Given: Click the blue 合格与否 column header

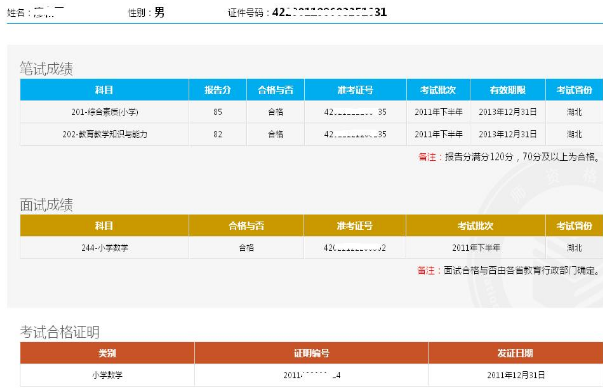Looking at the screenshot, I should (x=275, y=90).
